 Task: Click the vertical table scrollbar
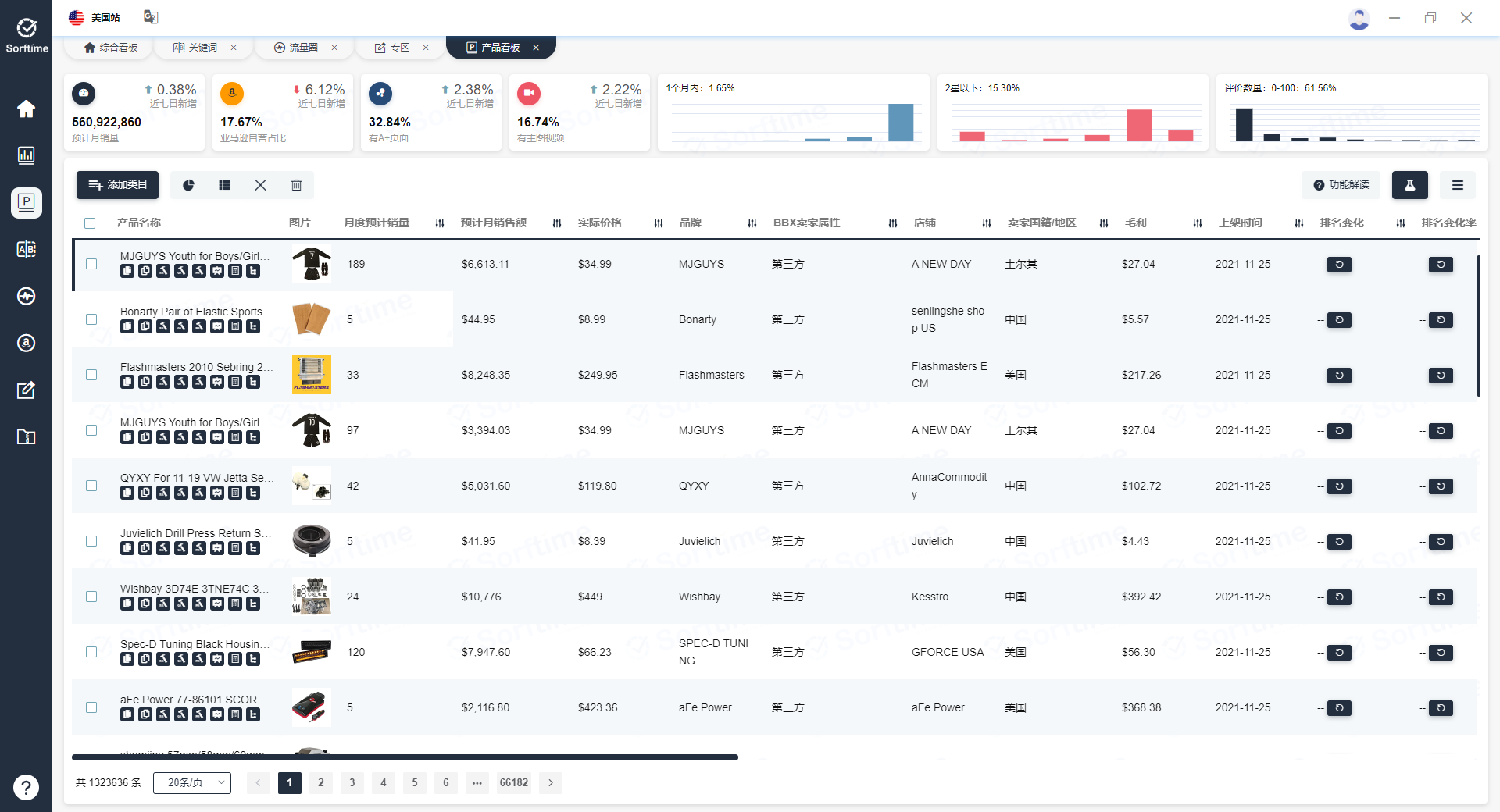(x=1478, y=326)
